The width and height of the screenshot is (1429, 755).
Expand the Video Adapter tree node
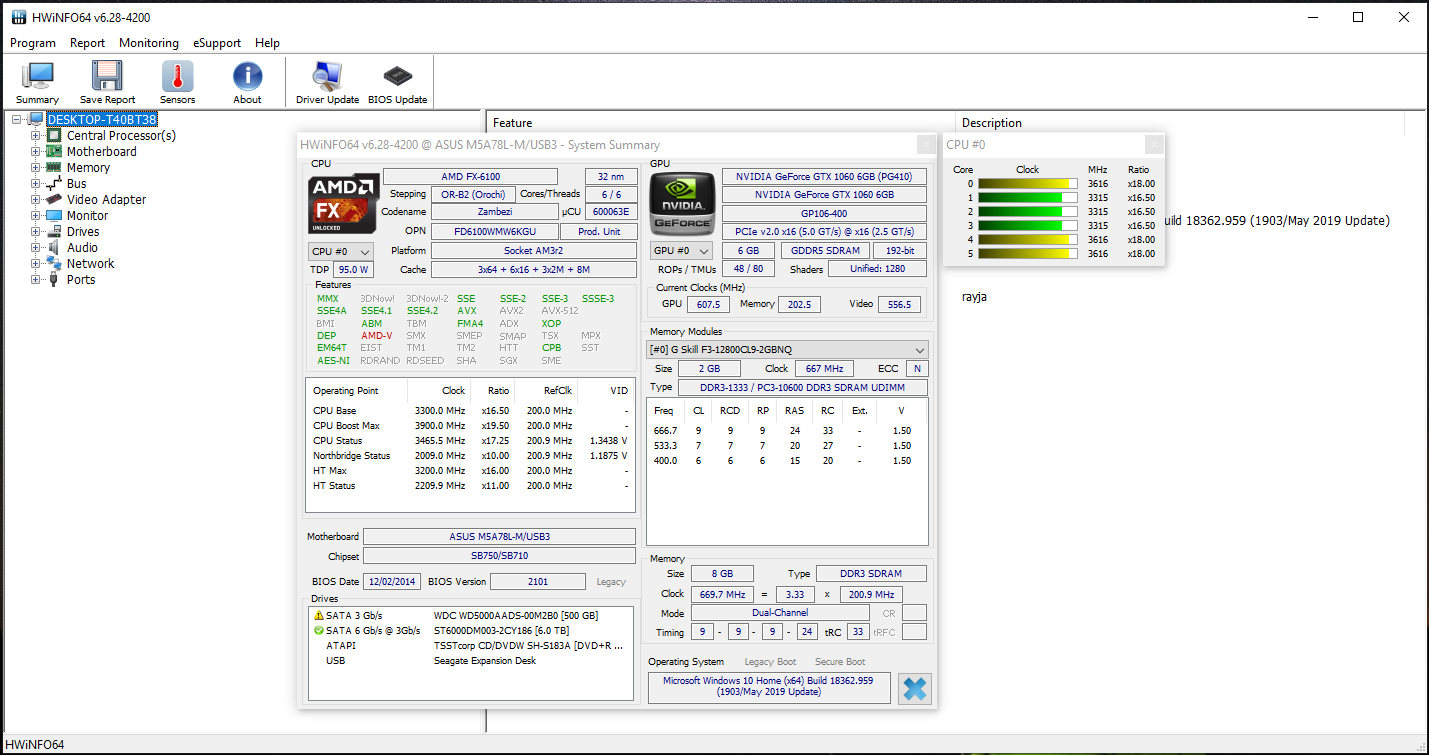tap(35, 200)
